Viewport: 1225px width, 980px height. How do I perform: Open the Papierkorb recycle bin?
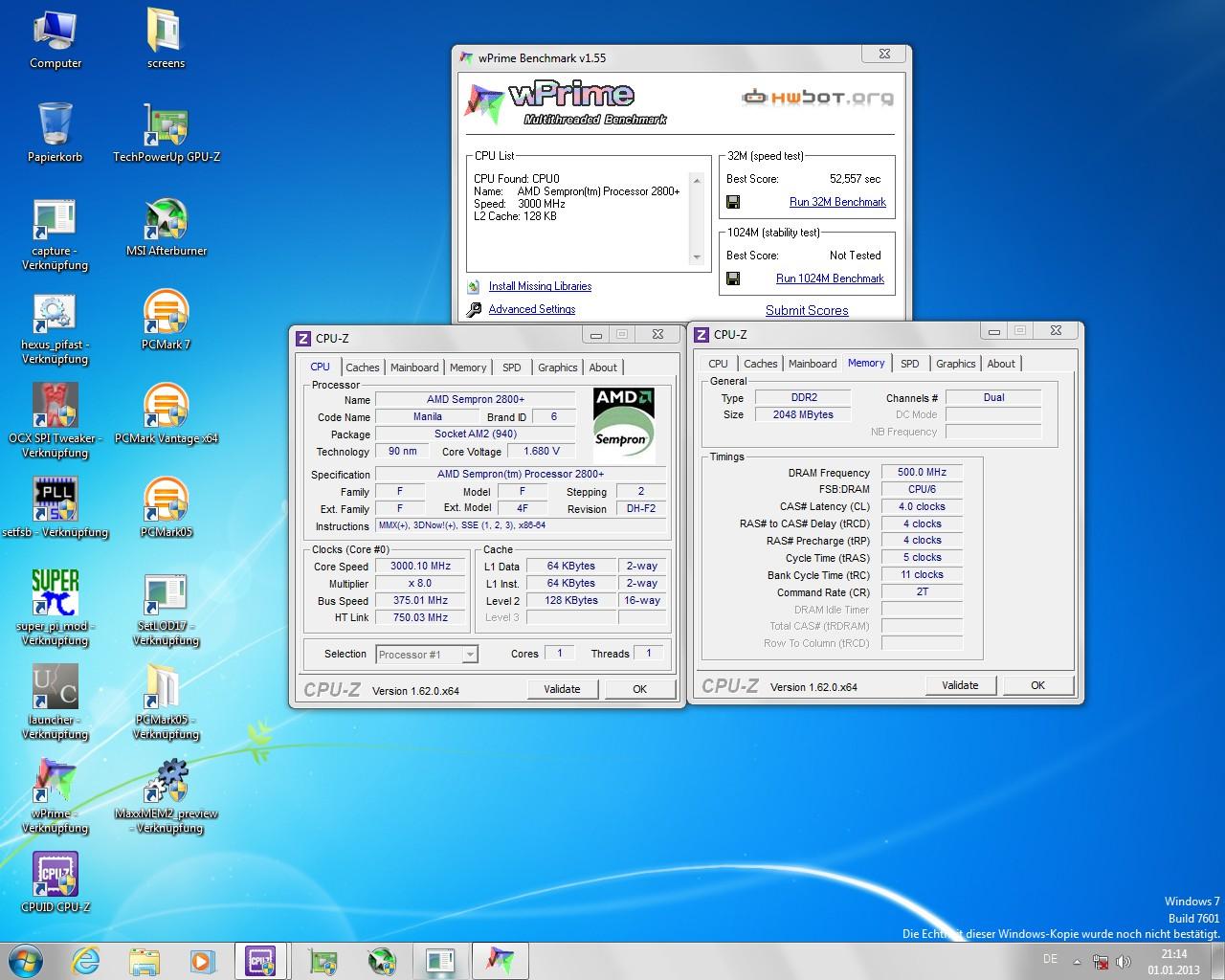coord(55,132)
